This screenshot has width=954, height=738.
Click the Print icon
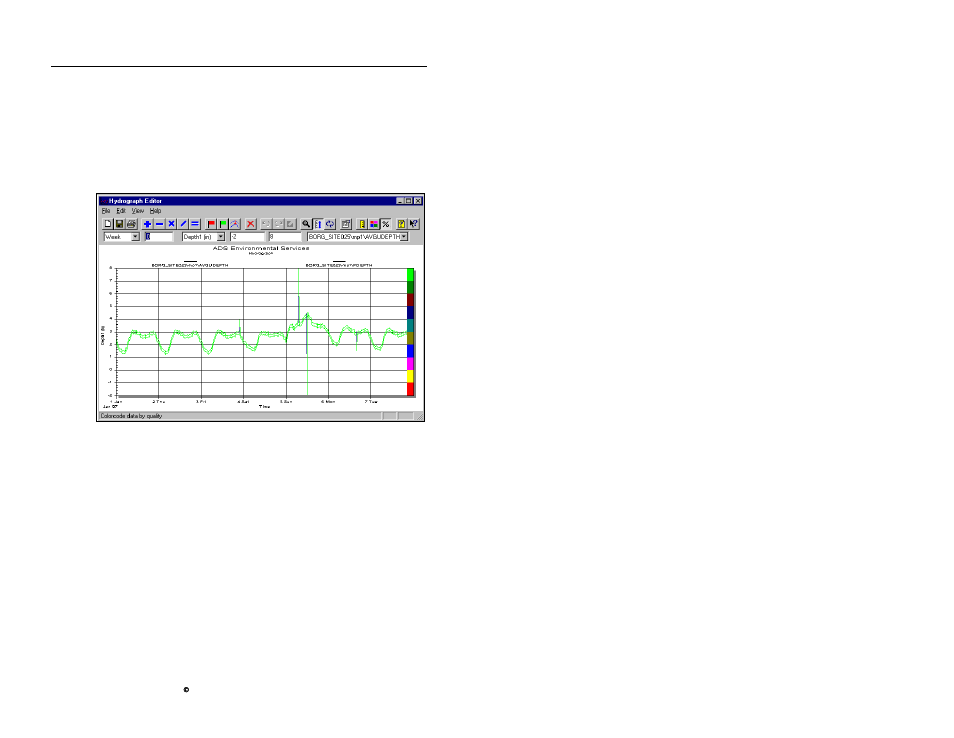click(x=131, y=224)
